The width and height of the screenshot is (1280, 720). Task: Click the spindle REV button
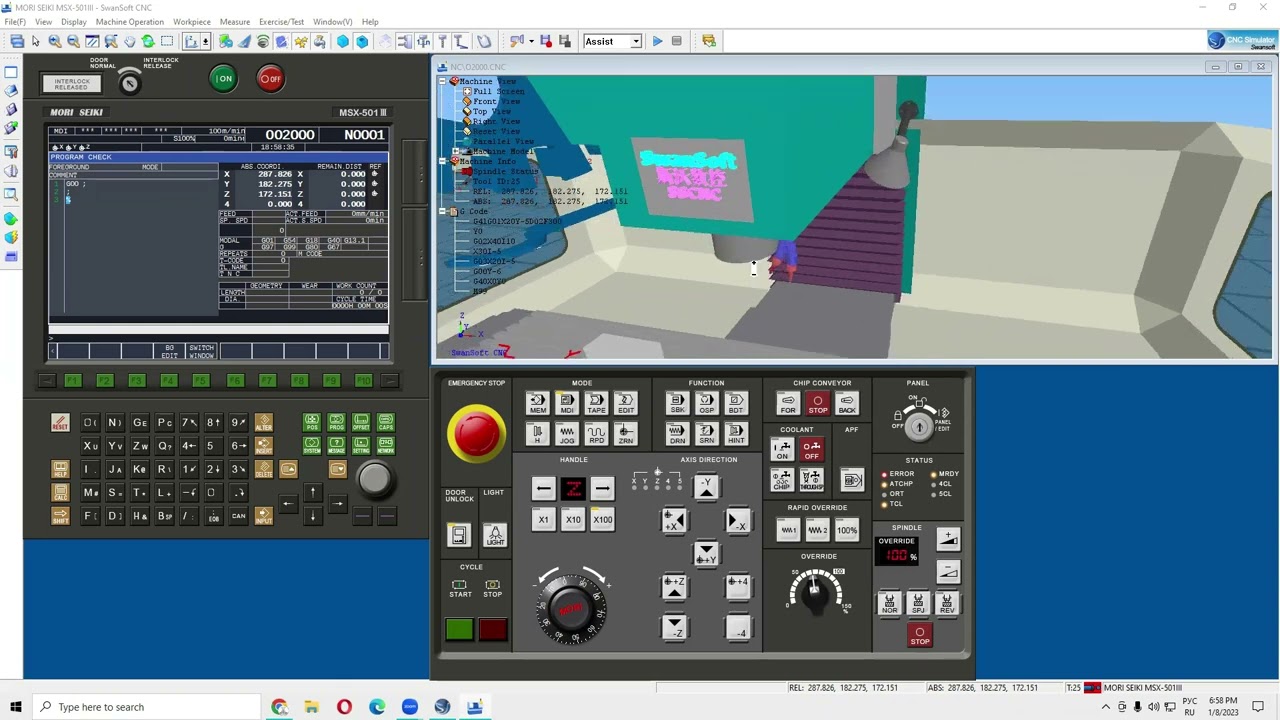[947, 603]
